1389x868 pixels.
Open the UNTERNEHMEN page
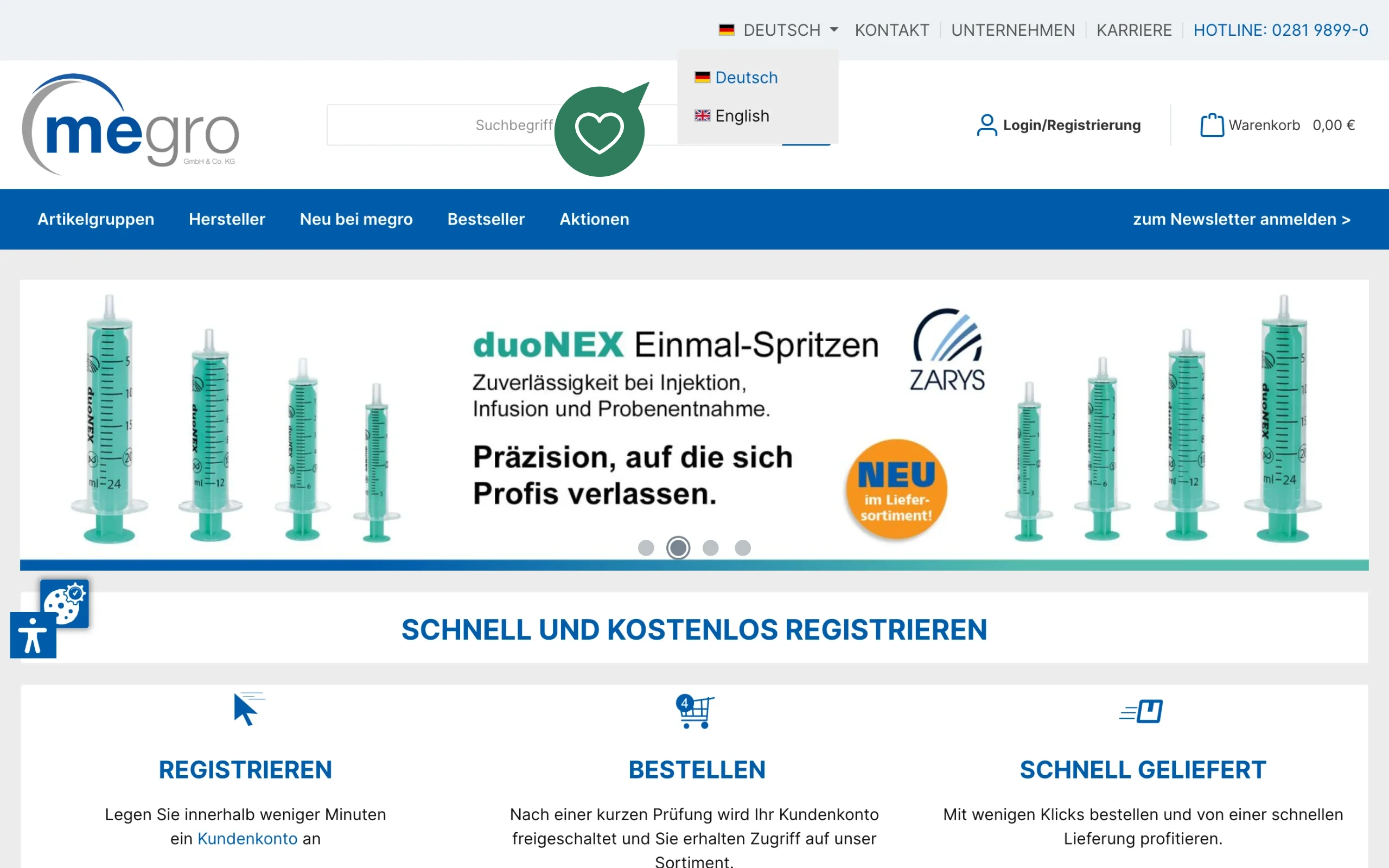tap(1012, 30)
